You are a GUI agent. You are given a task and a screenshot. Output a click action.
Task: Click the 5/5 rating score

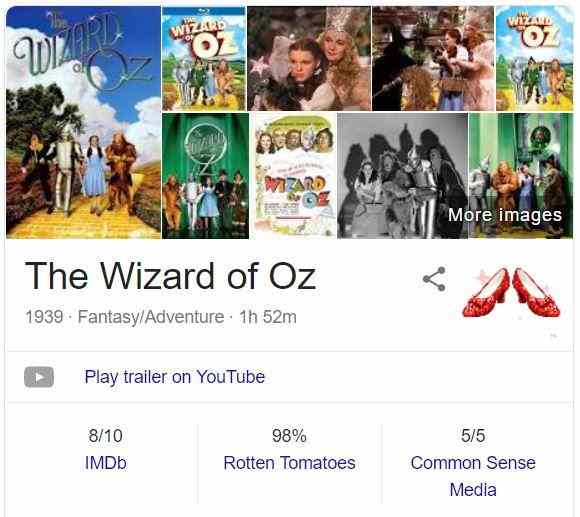473,436
